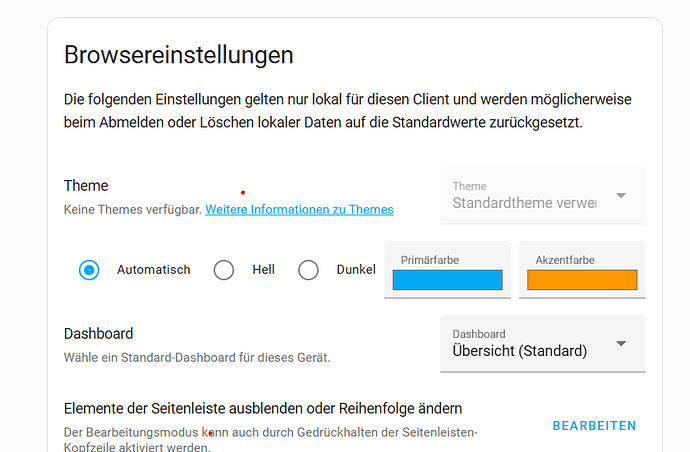
Task: Click the Hell label text
Action: click(x=263, y=270)
